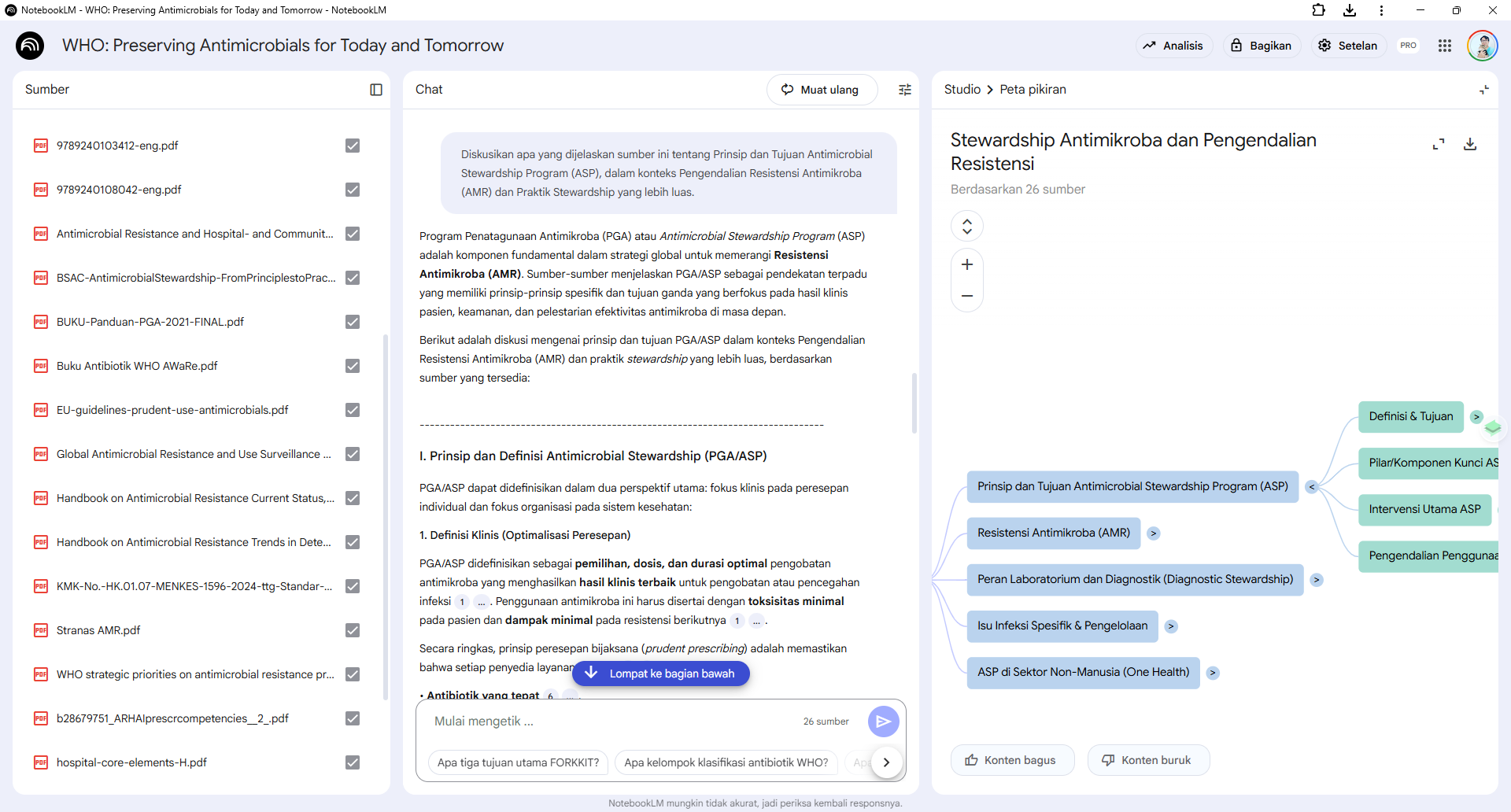Uncheck Buku Antibiotik WHO AWaRe.pdf source
The height and width of the screenshot is (812, 1511).
pos(353,366)
